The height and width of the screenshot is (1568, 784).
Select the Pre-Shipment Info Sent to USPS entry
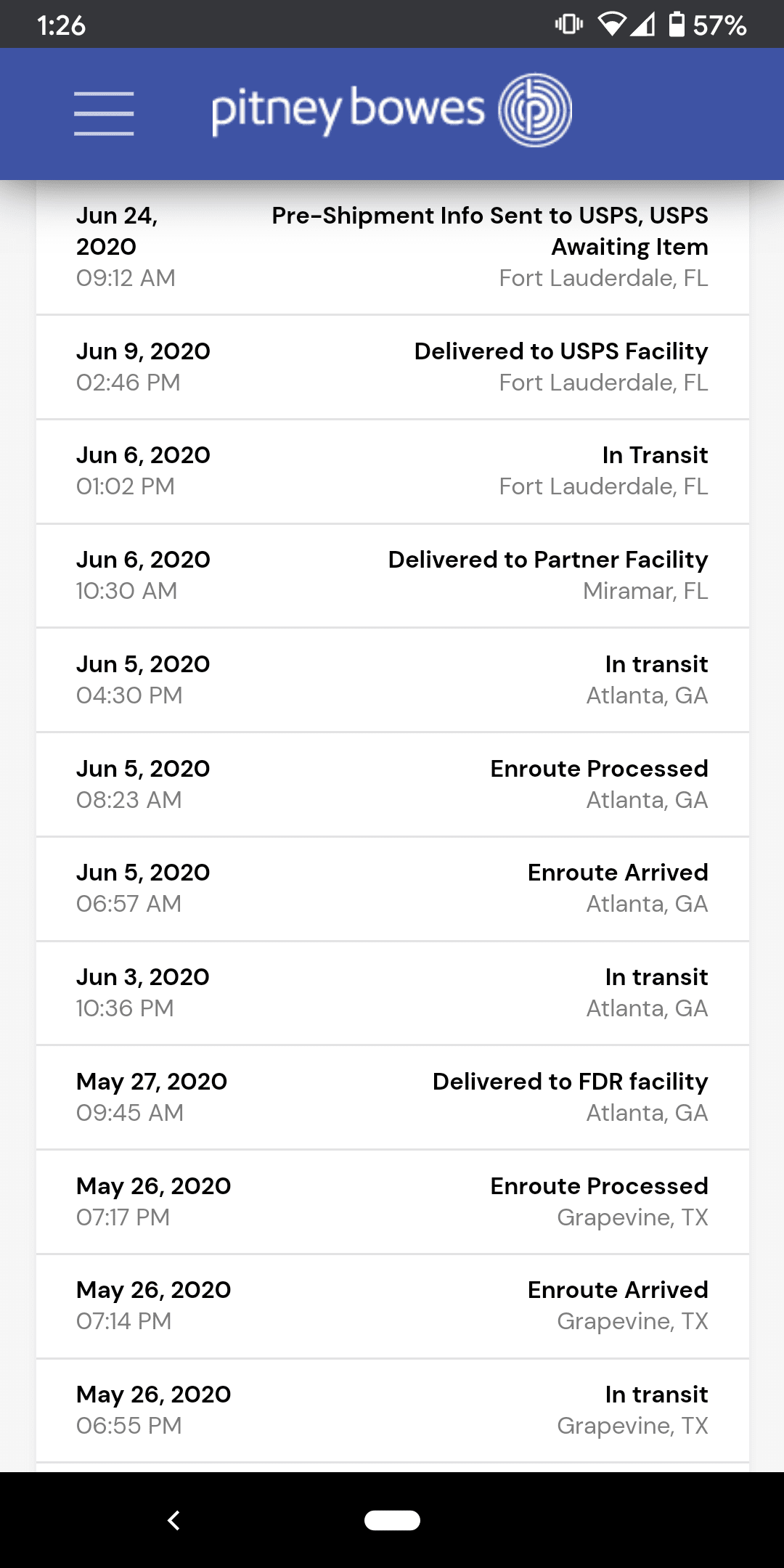click(392, 247)
